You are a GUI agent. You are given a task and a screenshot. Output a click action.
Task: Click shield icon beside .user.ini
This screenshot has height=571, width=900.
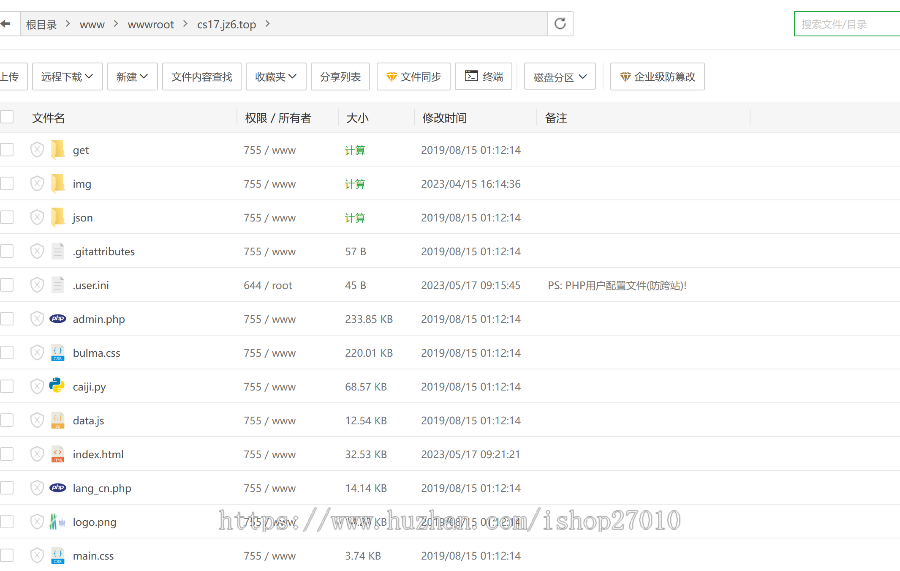pos(37,285)
